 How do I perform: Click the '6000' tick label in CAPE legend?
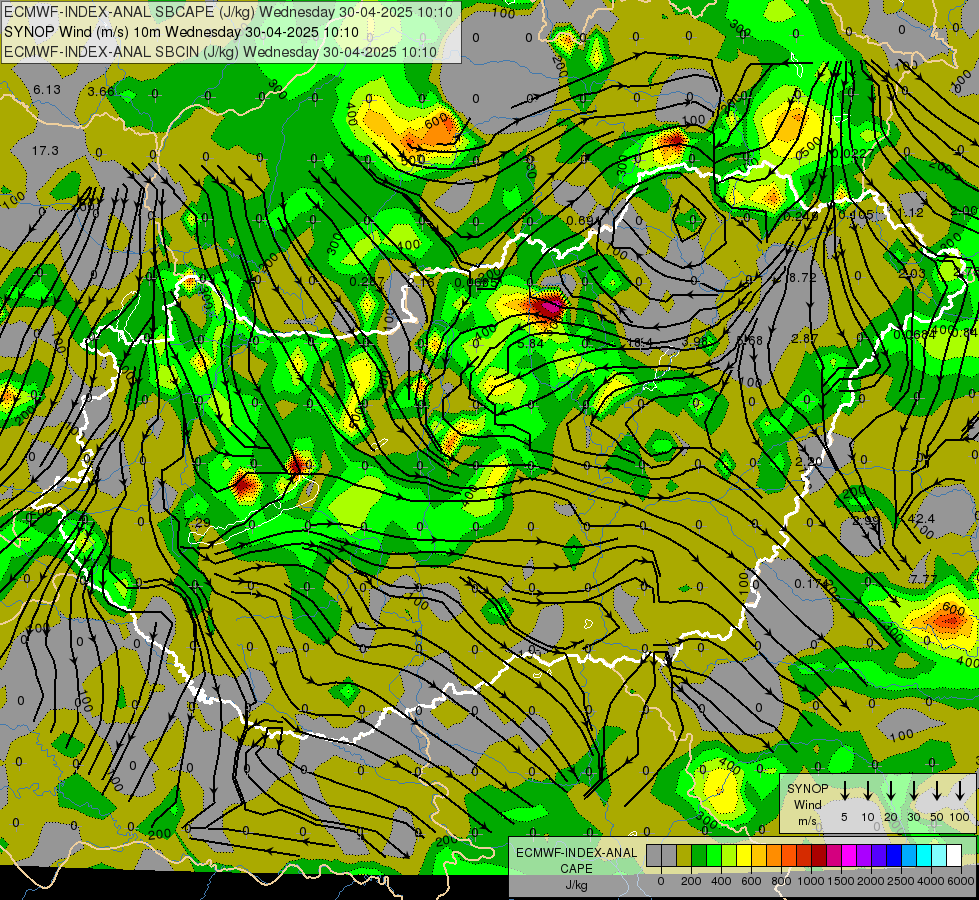coord(961,881)
